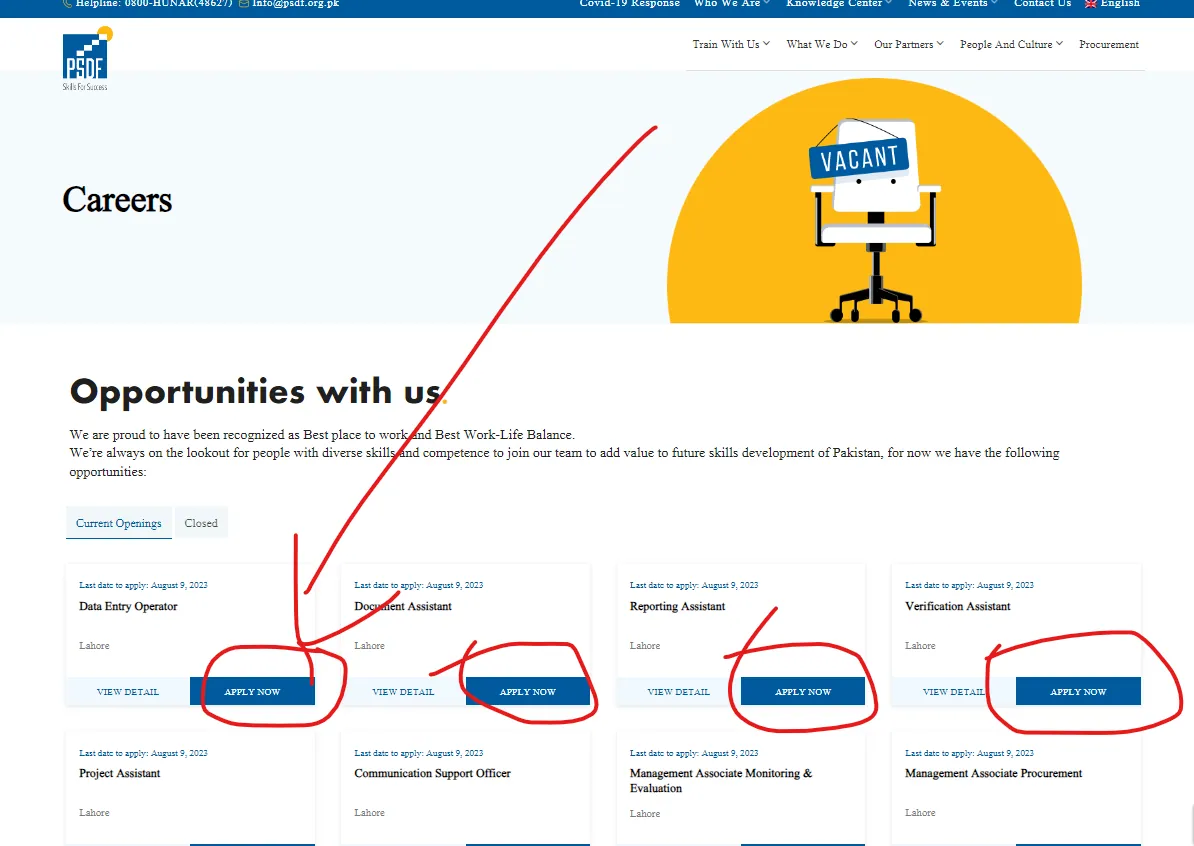
Task: Click the helpline number text
Action: click(154, 3)
